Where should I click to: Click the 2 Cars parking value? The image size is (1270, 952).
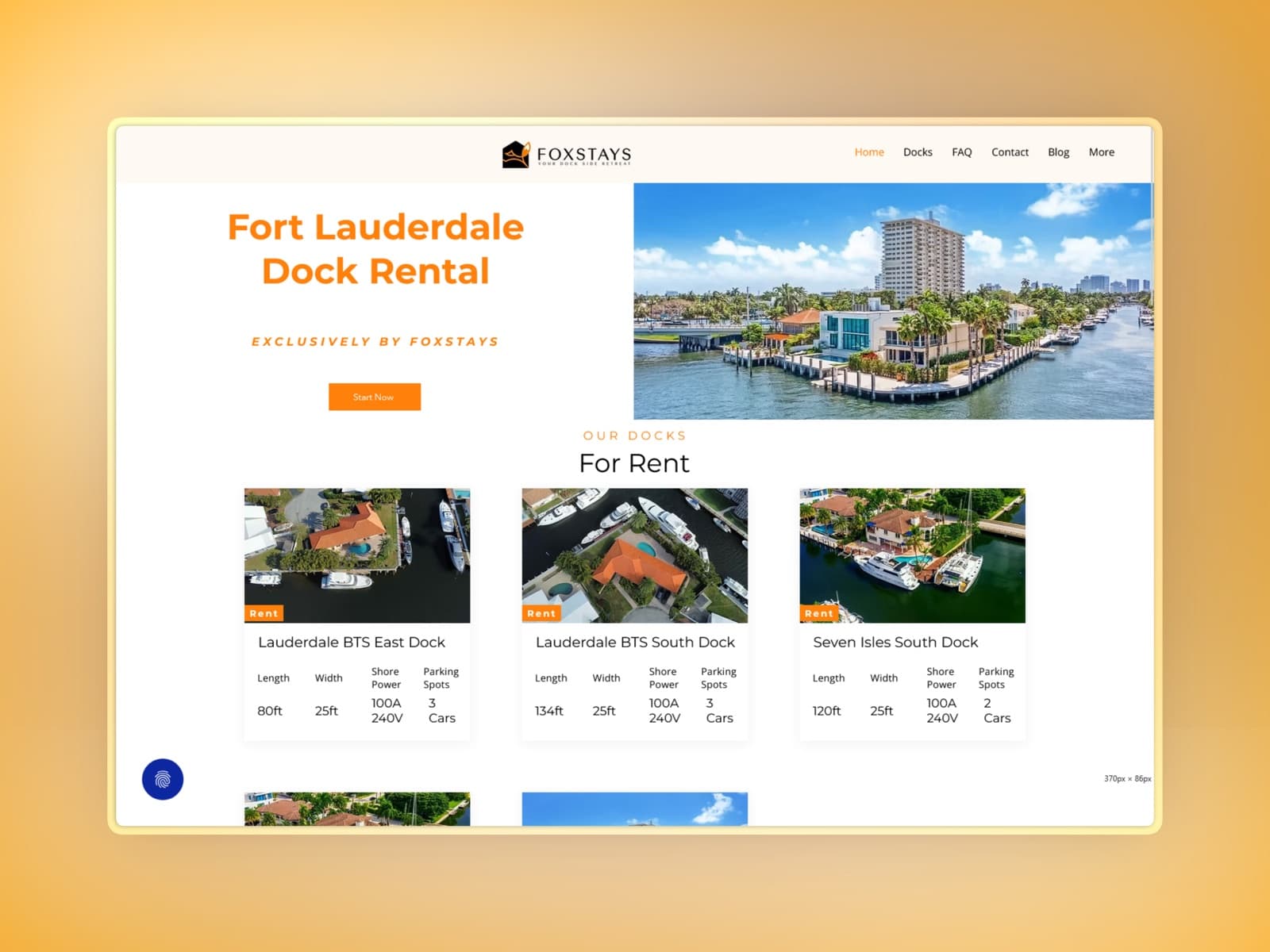pyautogui.click(x=997, y=711)
